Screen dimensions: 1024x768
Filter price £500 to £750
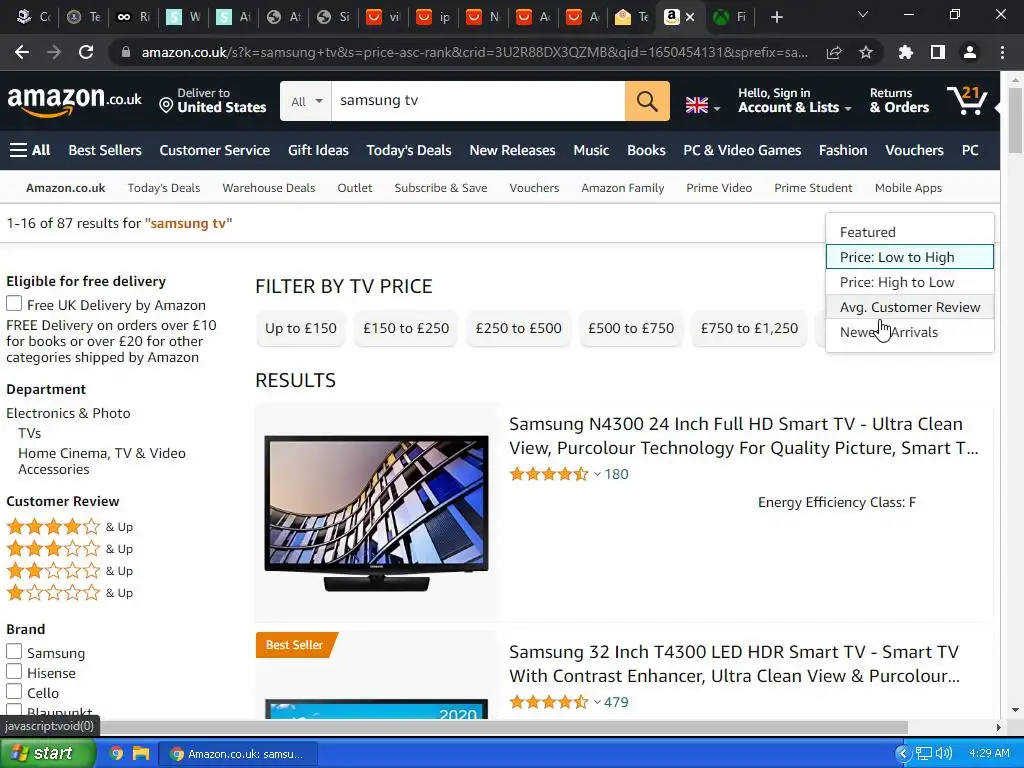pos(631,328)
